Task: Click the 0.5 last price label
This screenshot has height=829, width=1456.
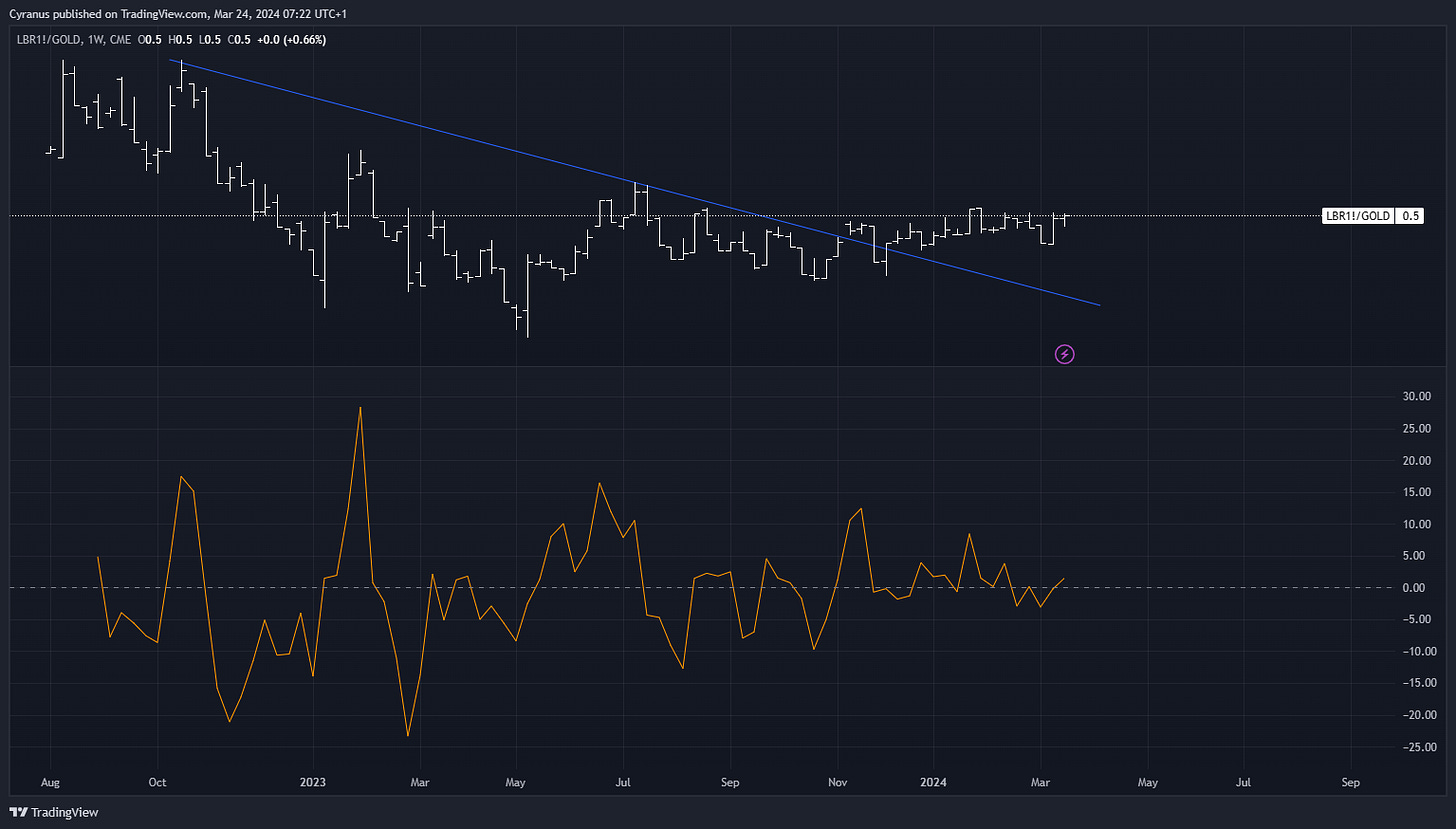Action: [1410, 216]
